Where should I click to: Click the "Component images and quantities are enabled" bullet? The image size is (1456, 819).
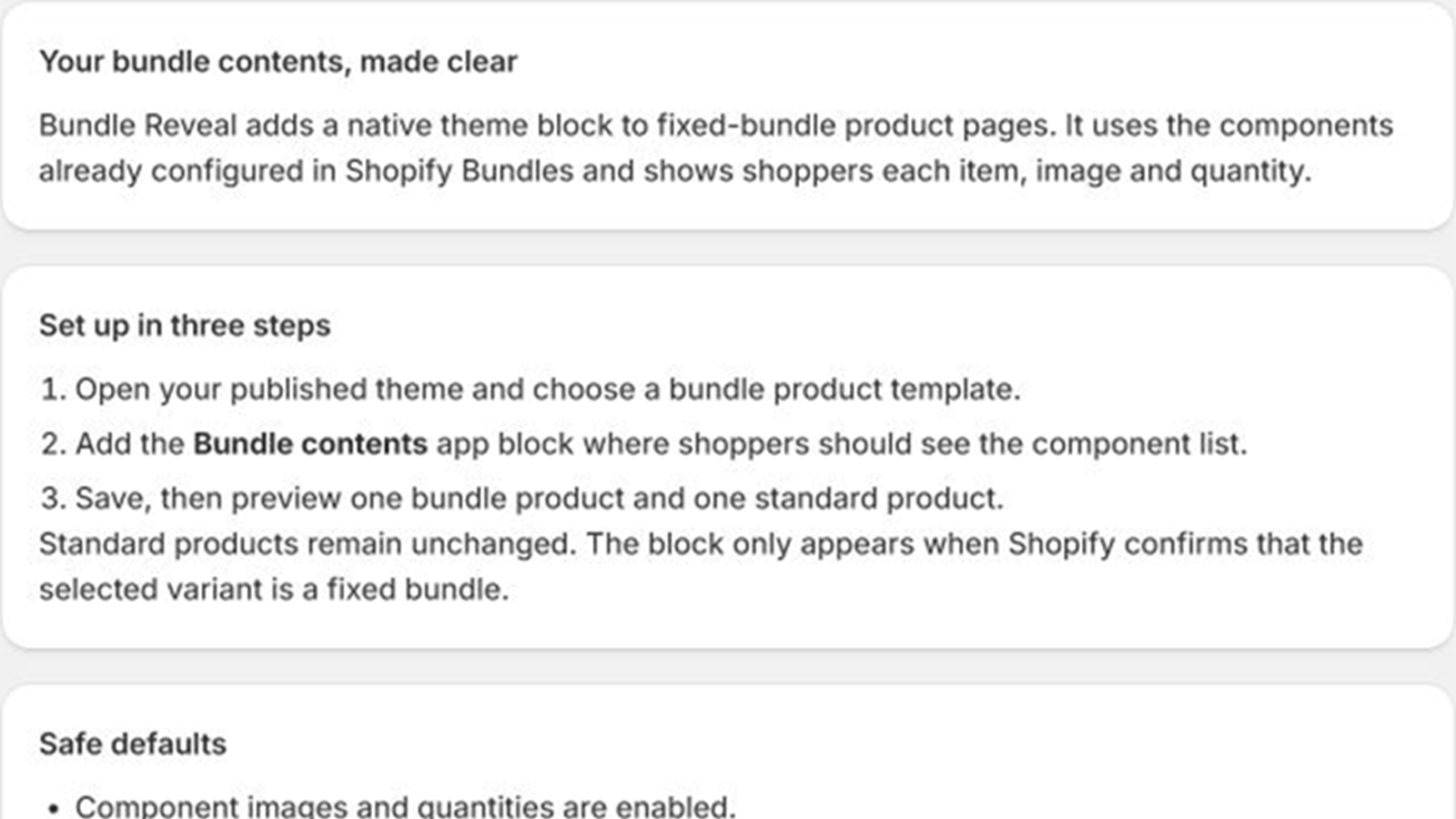point(405,806)
